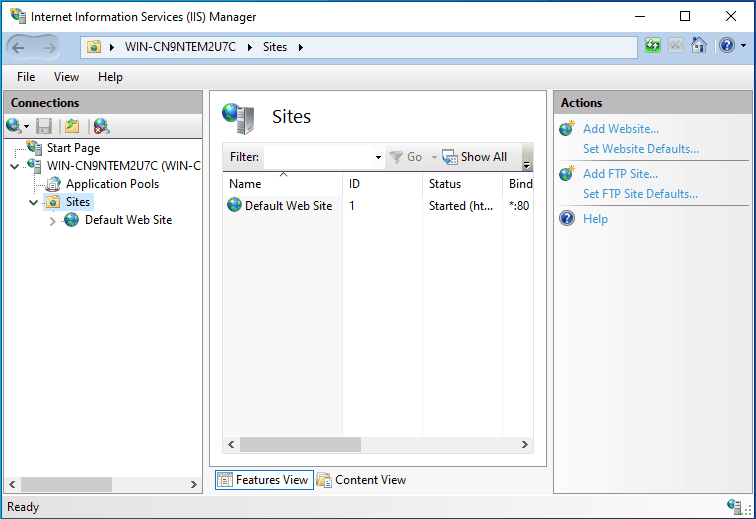
Task: Open the File menu
Action: (x=26, y=77)
